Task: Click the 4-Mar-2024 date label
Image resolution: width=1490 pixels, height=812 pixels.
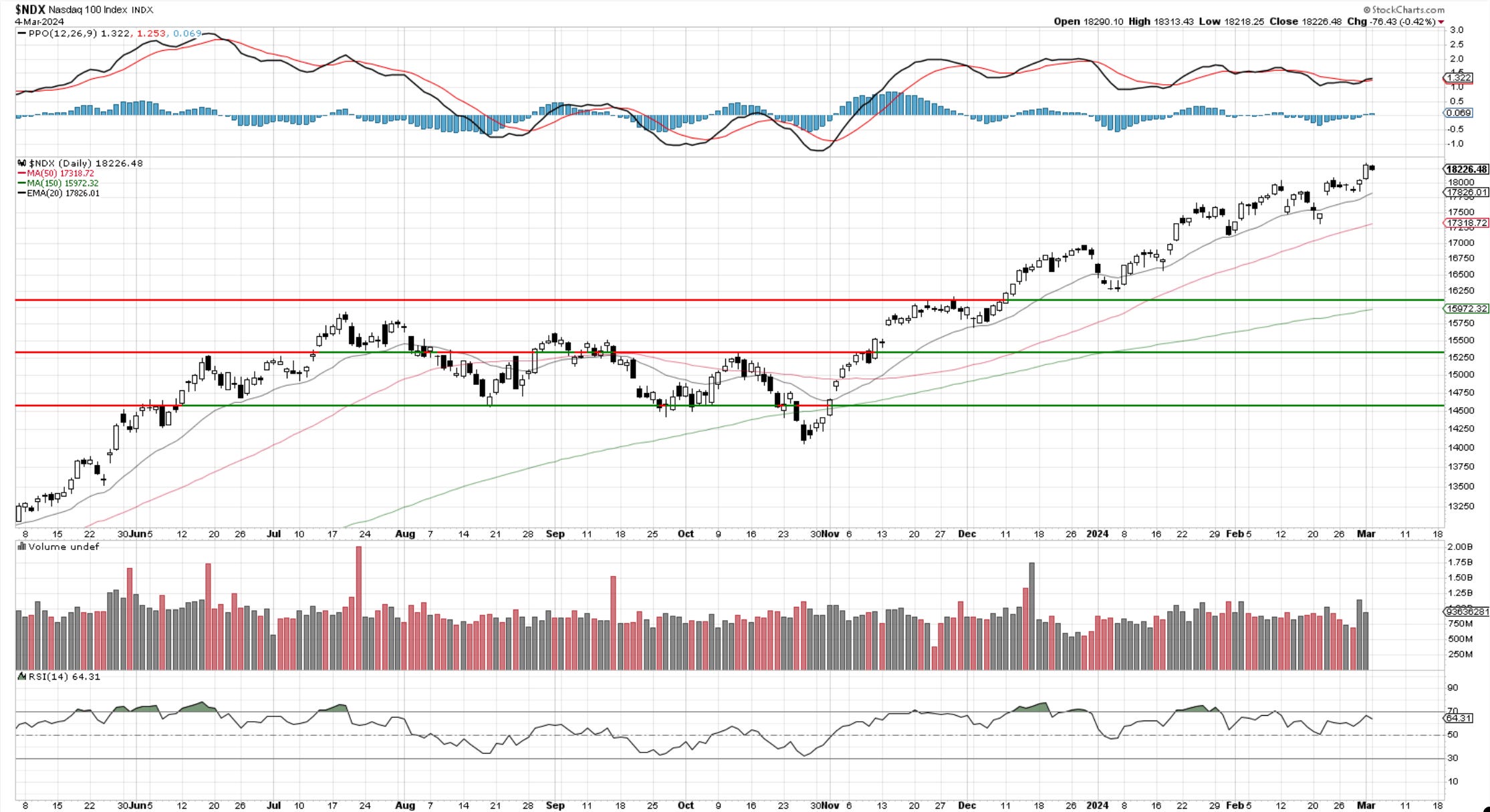Action: [39, 21]
